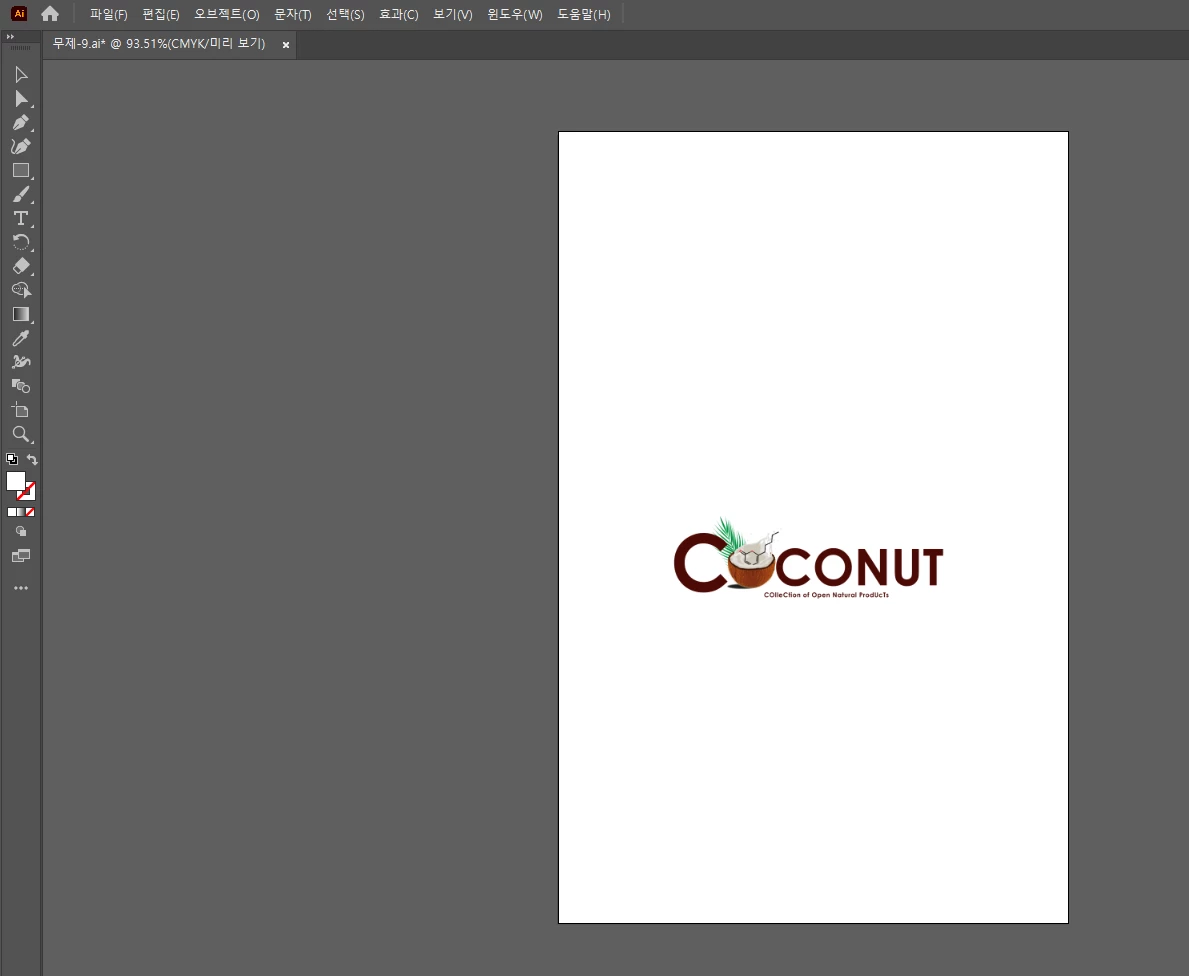Open the drawing mode options

click(21, 532)
